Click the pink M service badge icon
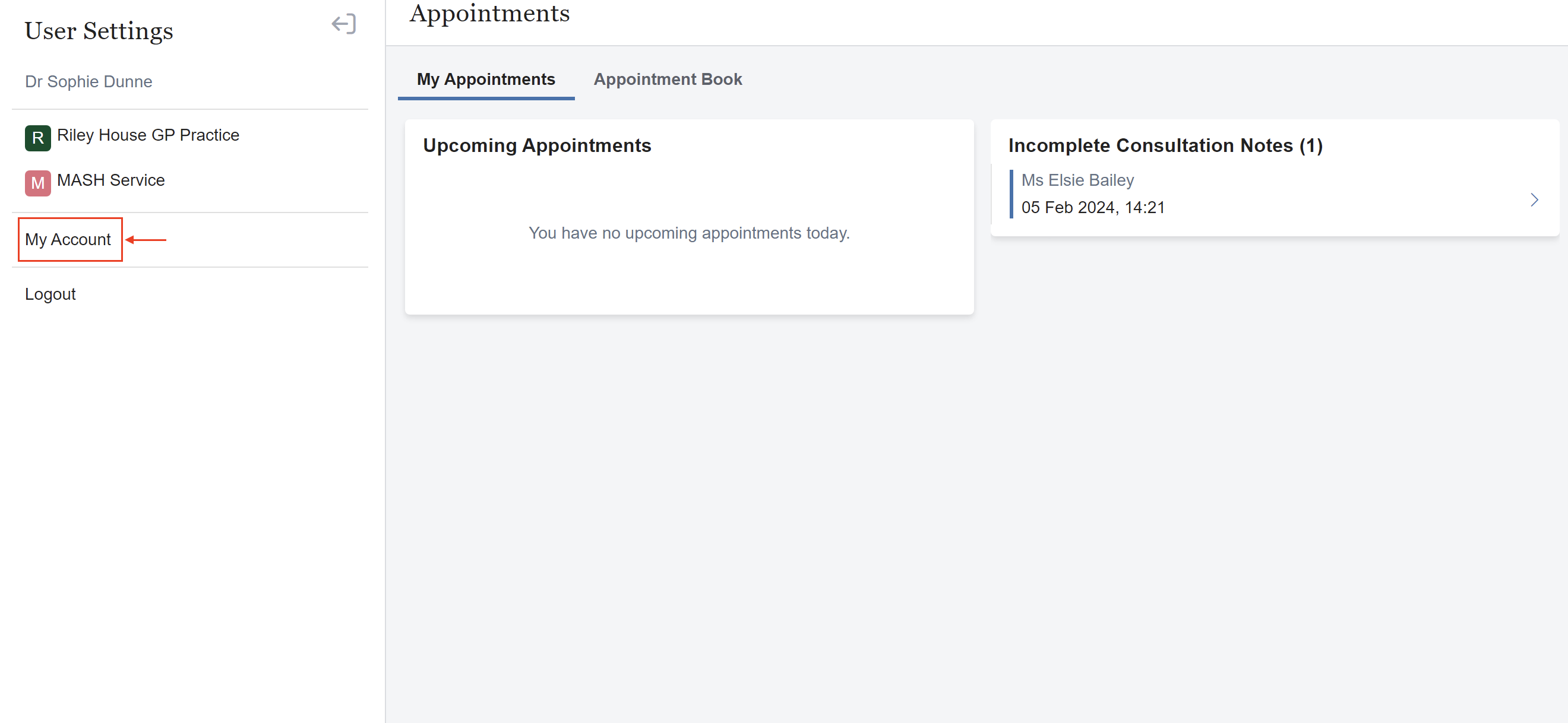This screenshot has height=723, width=1568. pos(37,183)
